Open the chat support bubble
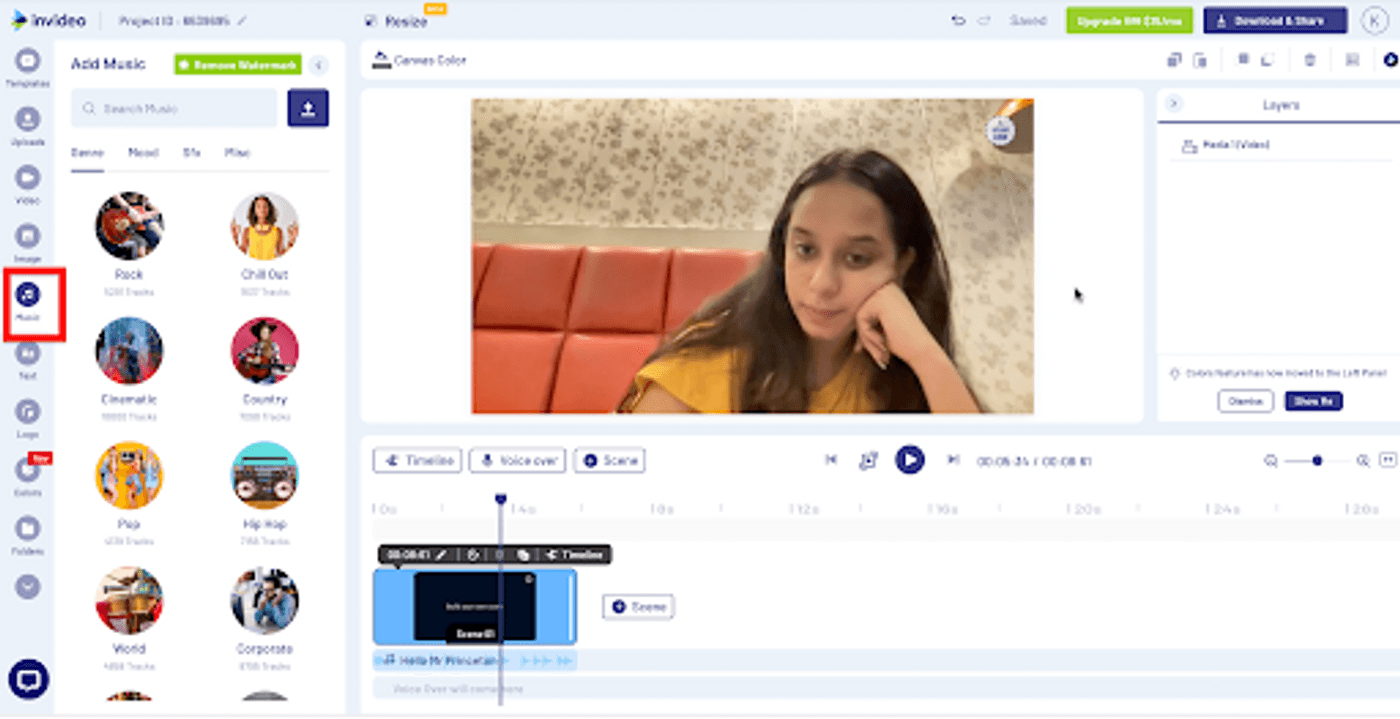This screenshot has width=1400, height=719. coord(28,680)
